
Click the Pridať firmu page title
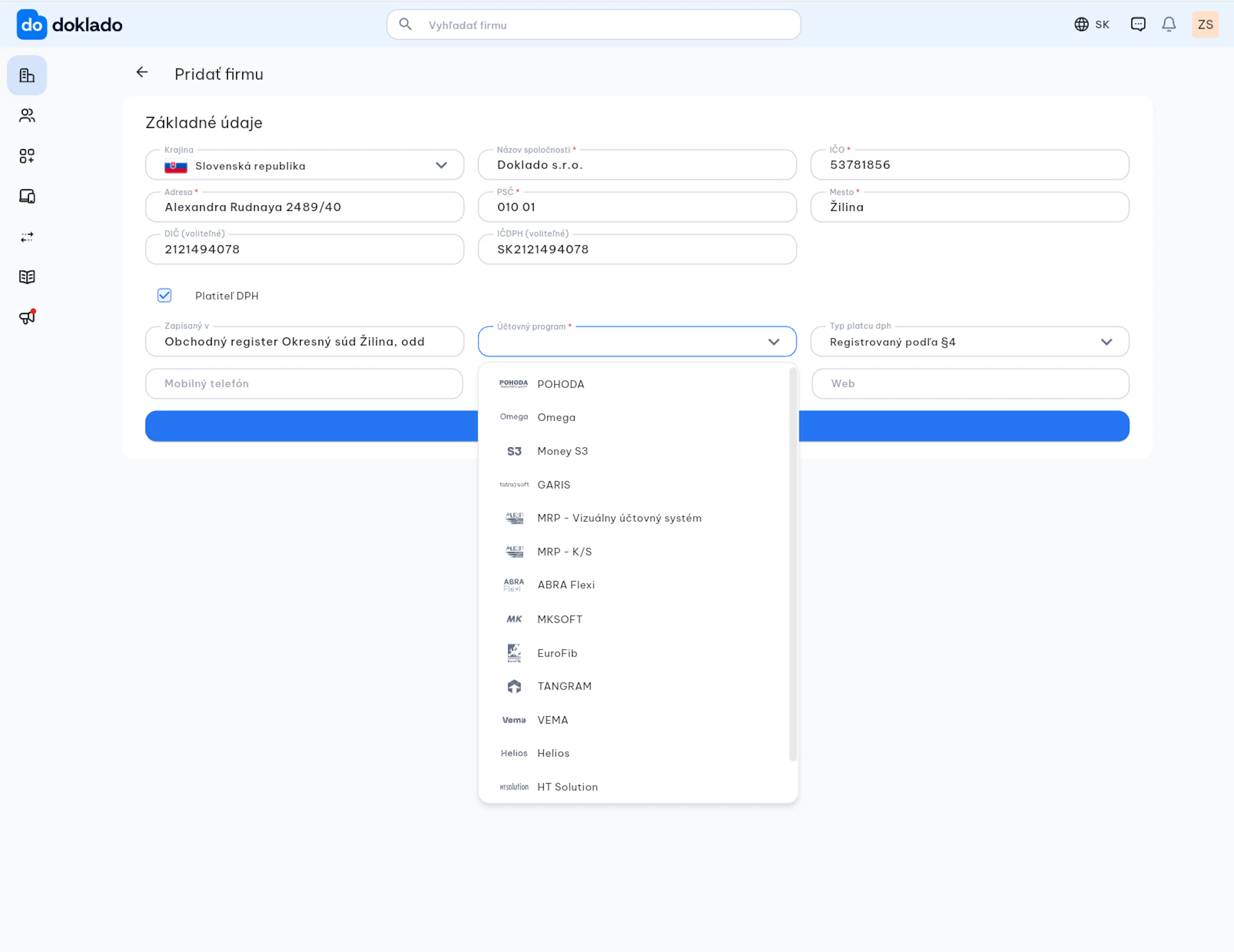(219, 74)
